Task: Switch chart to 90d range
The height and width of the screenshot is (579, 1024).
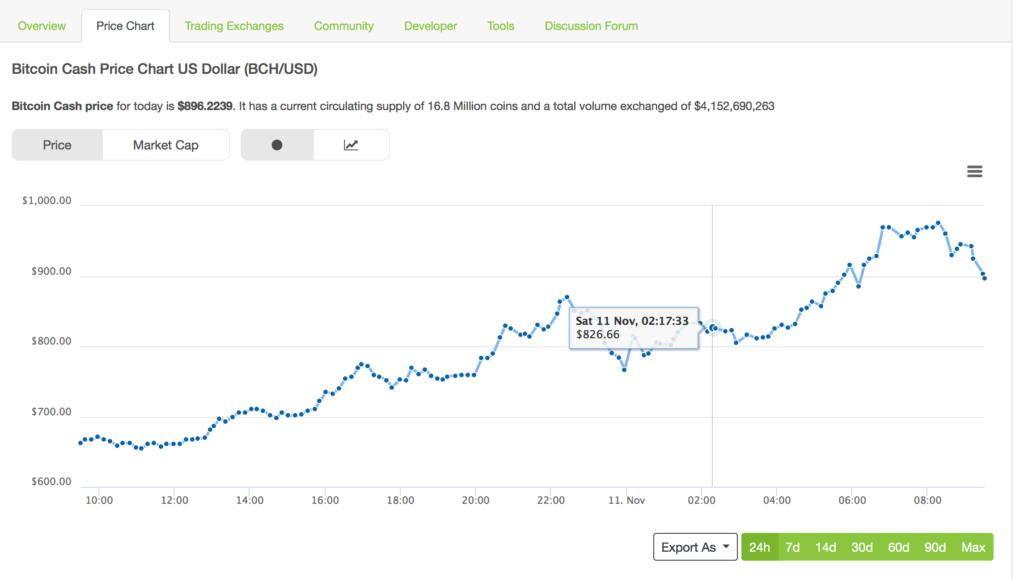Action: tap(935, 547)
